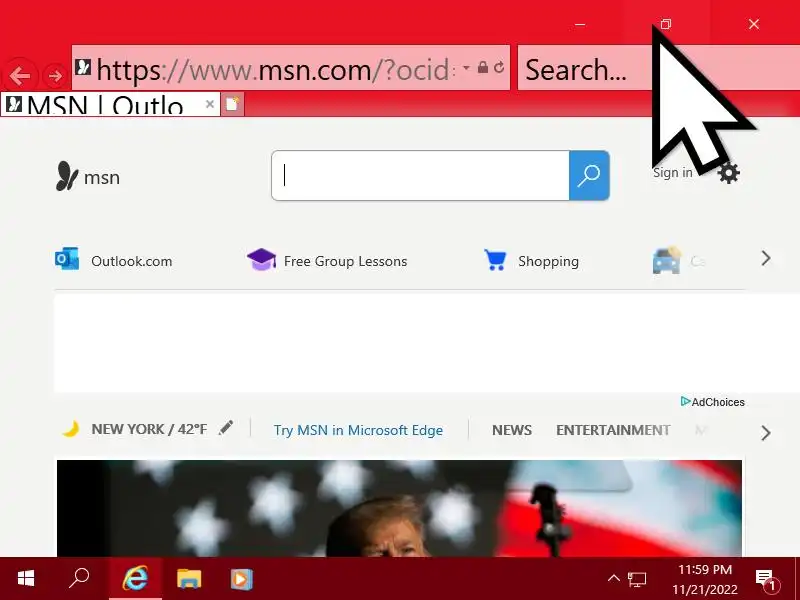800x600 pixels.
Task: Open the address bar autocomplete dropdown arrow
Action: coord(466,67)
